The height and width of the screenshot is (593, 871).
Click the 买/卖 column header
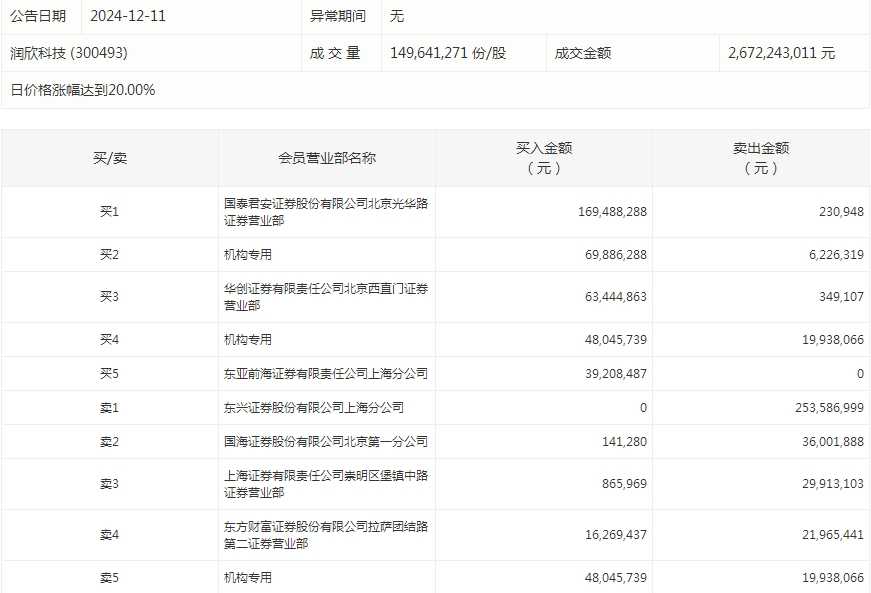point(110,158)
